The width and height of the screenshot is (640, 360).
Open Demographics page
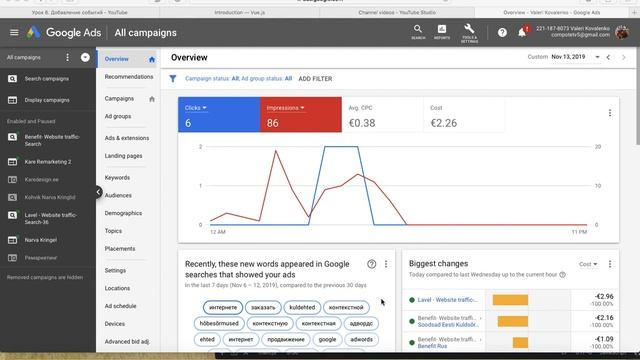click(123, 213)
